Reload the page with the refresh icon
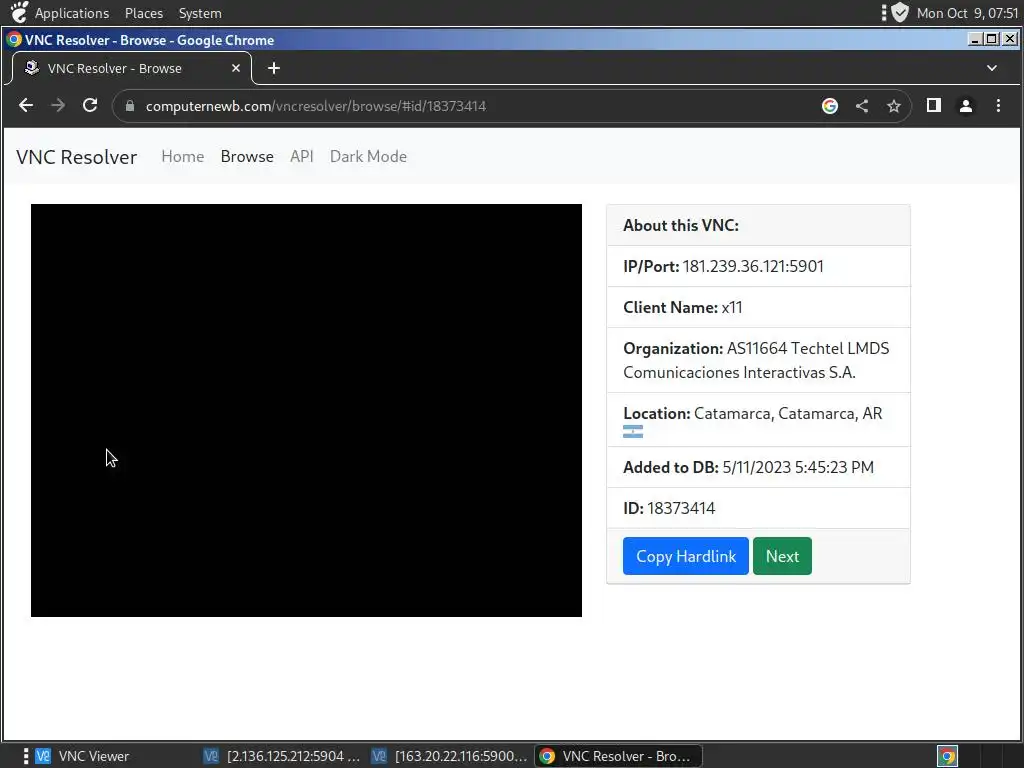Image resolution: width=1024 pixels, height=768 pixels. tap(90, 105)
